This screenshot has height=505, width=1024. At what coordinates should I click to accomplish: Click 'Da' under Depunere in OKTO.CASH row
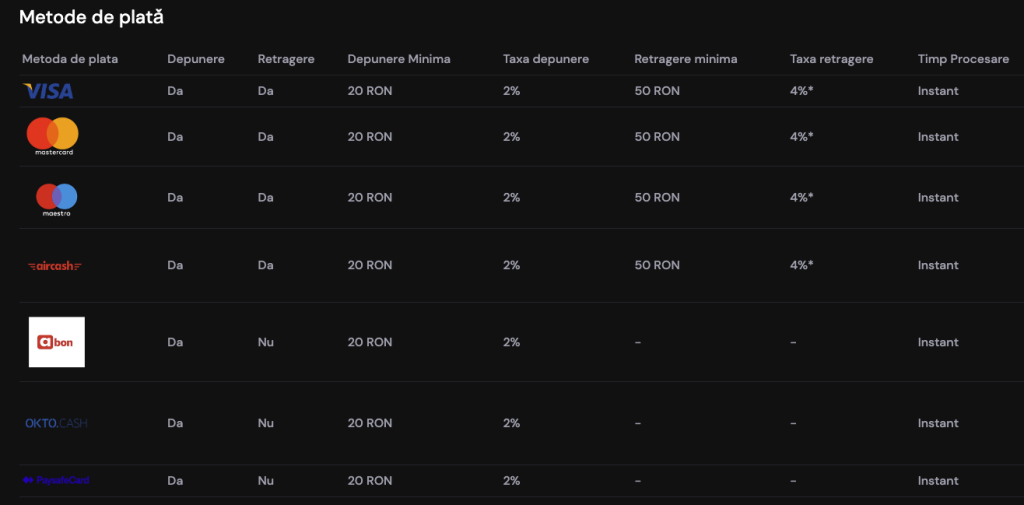click(x=175, y=423)
